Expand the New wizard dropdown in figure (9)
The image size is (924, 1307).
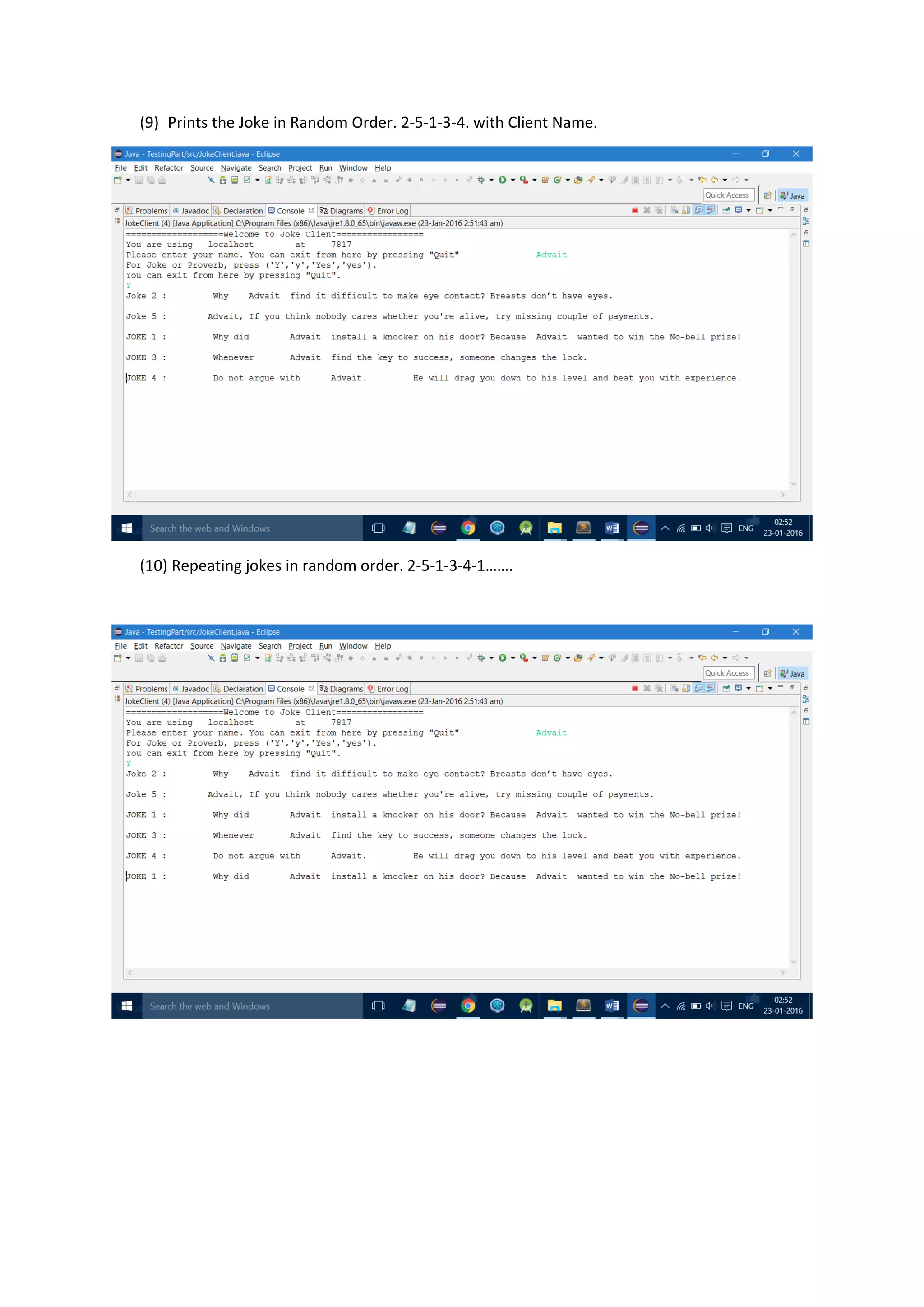(x=128, y=180)
